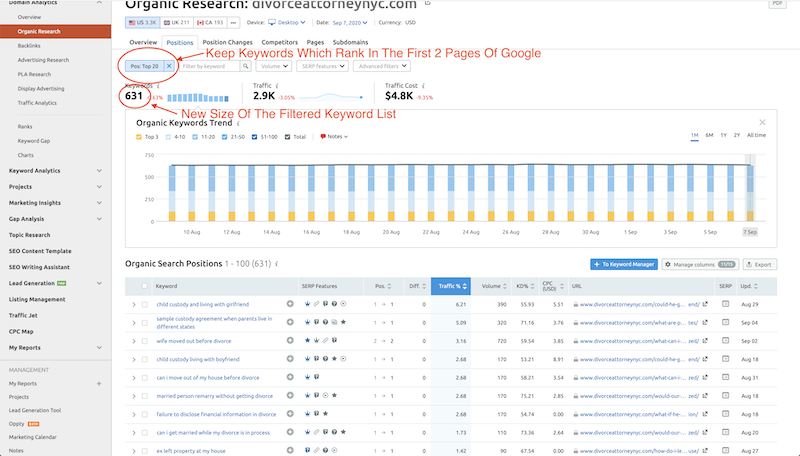The height and width of the screenshot is (456, 800).
Task: Check row 'child custody and living with girlfriend'
Action: 145,305
